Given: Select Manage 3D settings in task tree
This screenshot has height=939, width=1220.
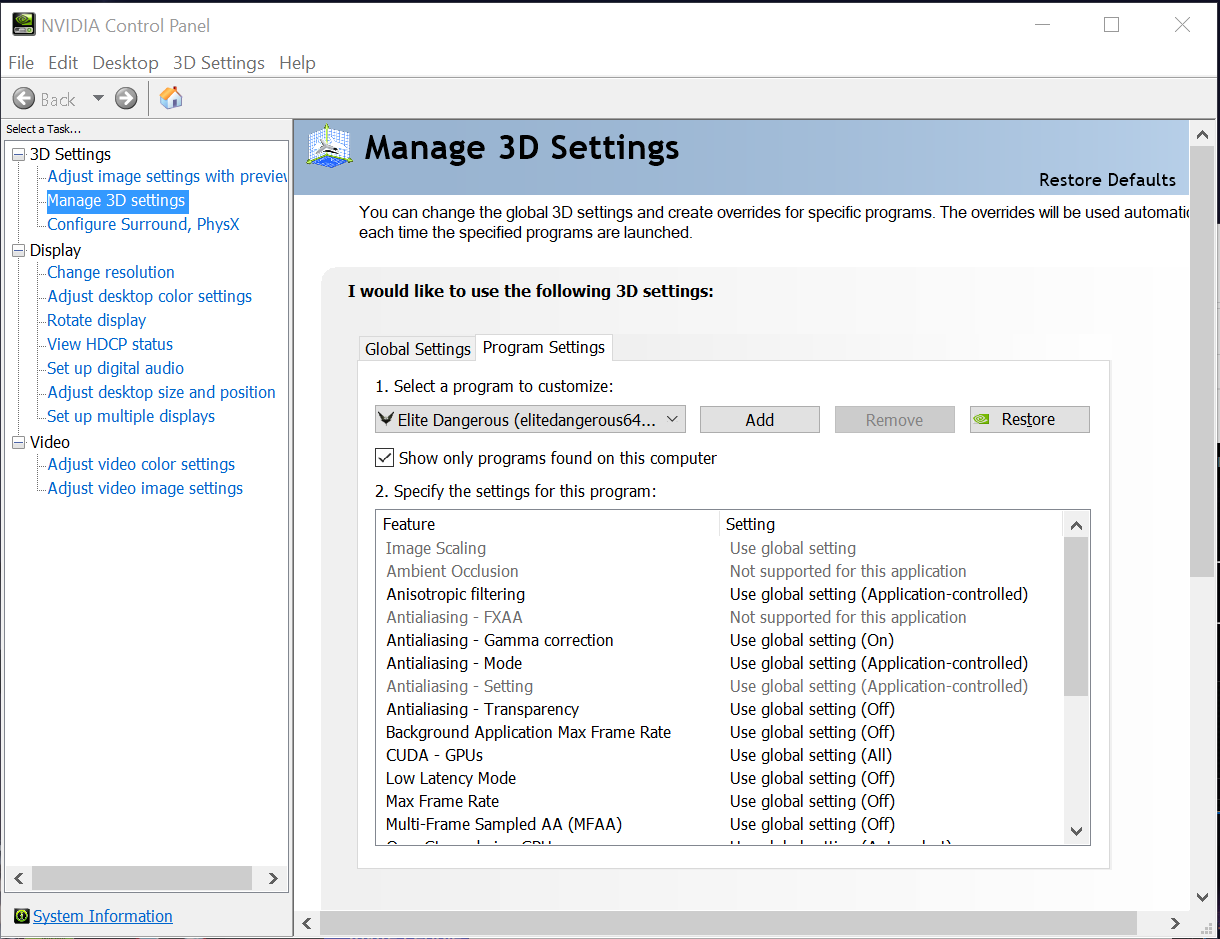Looking at the screenshot, I should [116, 200].
